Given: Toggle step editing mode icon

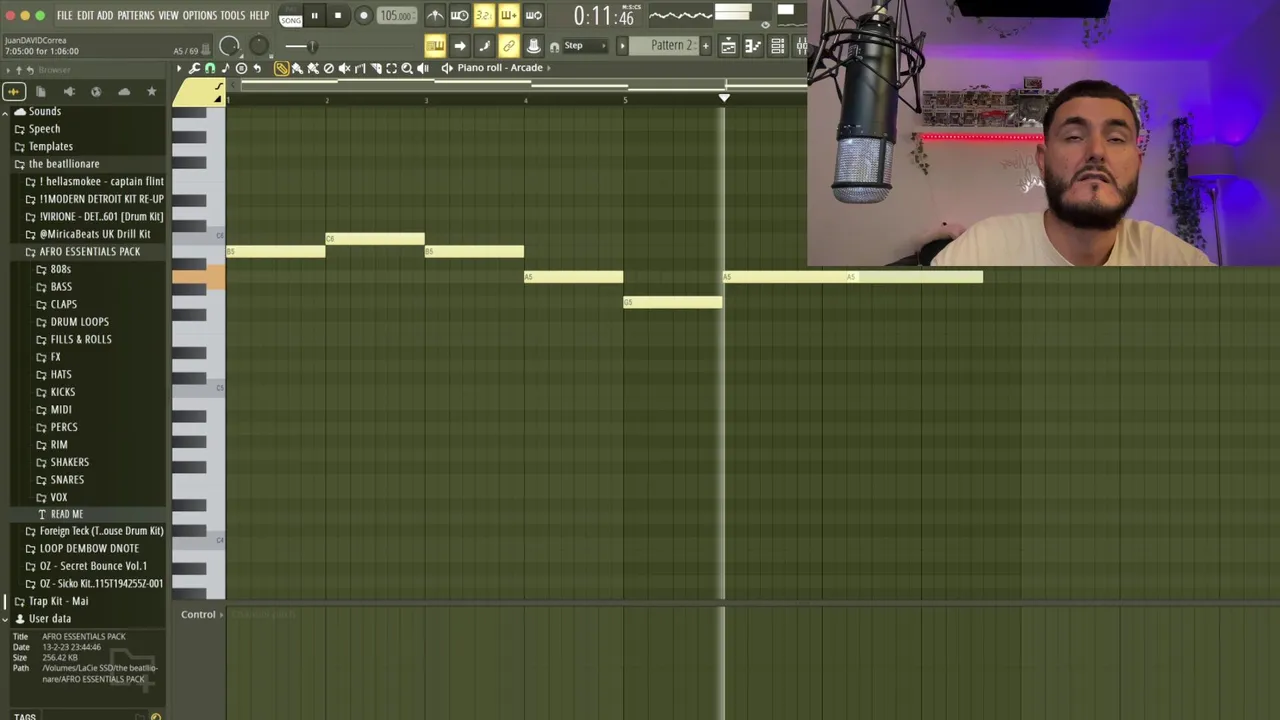Looking at the screenshot, I should (x=484, y=46).
